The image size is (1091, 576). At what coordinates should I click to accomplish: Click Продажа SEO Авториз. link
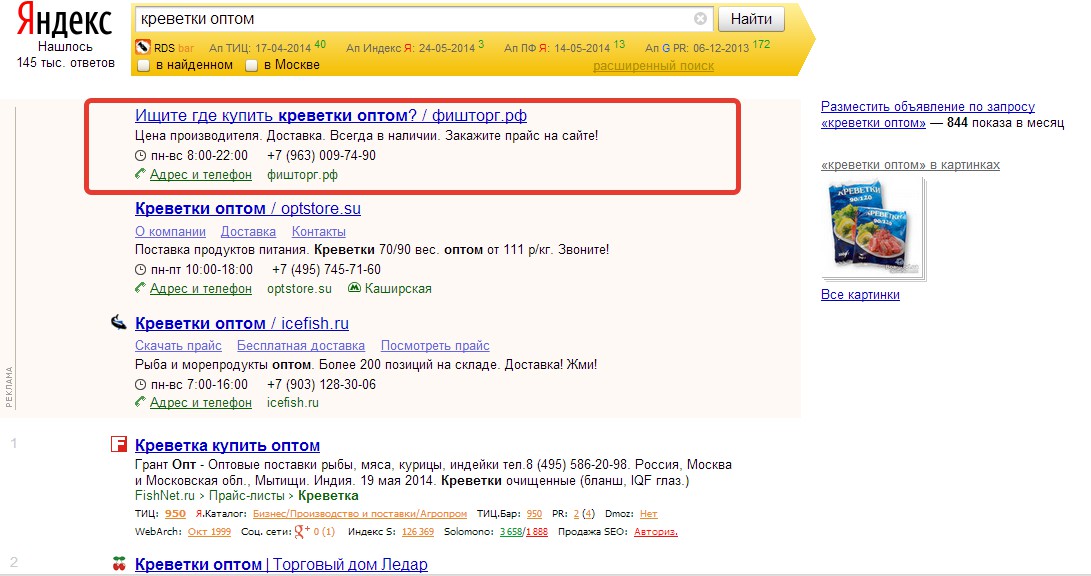(655, 531)
